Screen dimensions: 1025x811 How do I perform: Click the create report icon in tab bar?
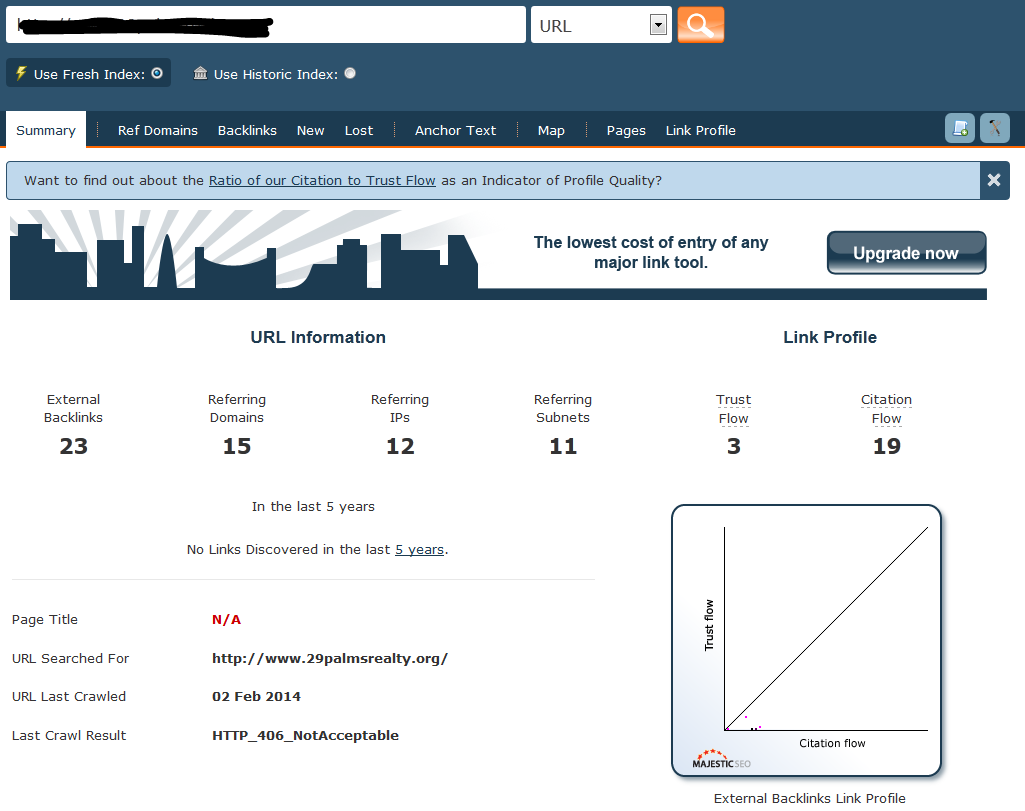click(x=960, y=128)
